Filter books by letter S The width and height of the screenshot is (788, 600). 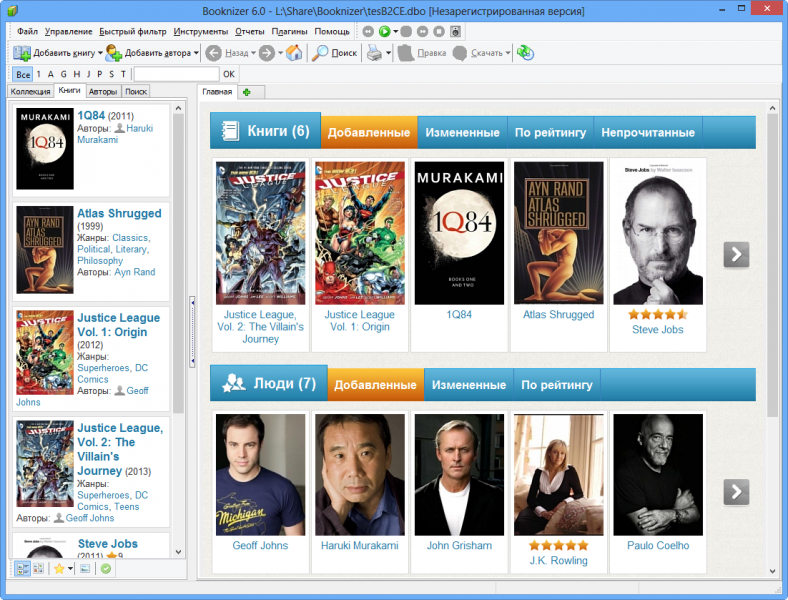pyautogui.click(x=111, y=74)
